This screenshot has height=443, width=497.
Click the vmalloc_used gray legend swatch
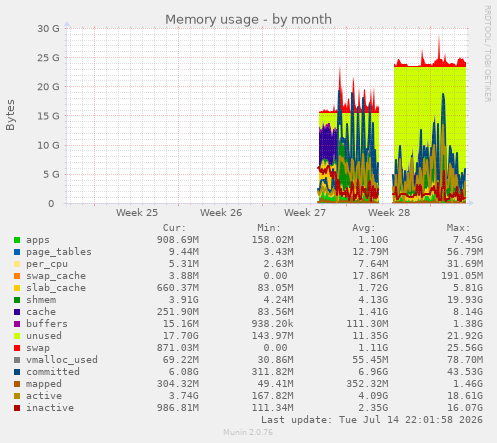point(17,360)
